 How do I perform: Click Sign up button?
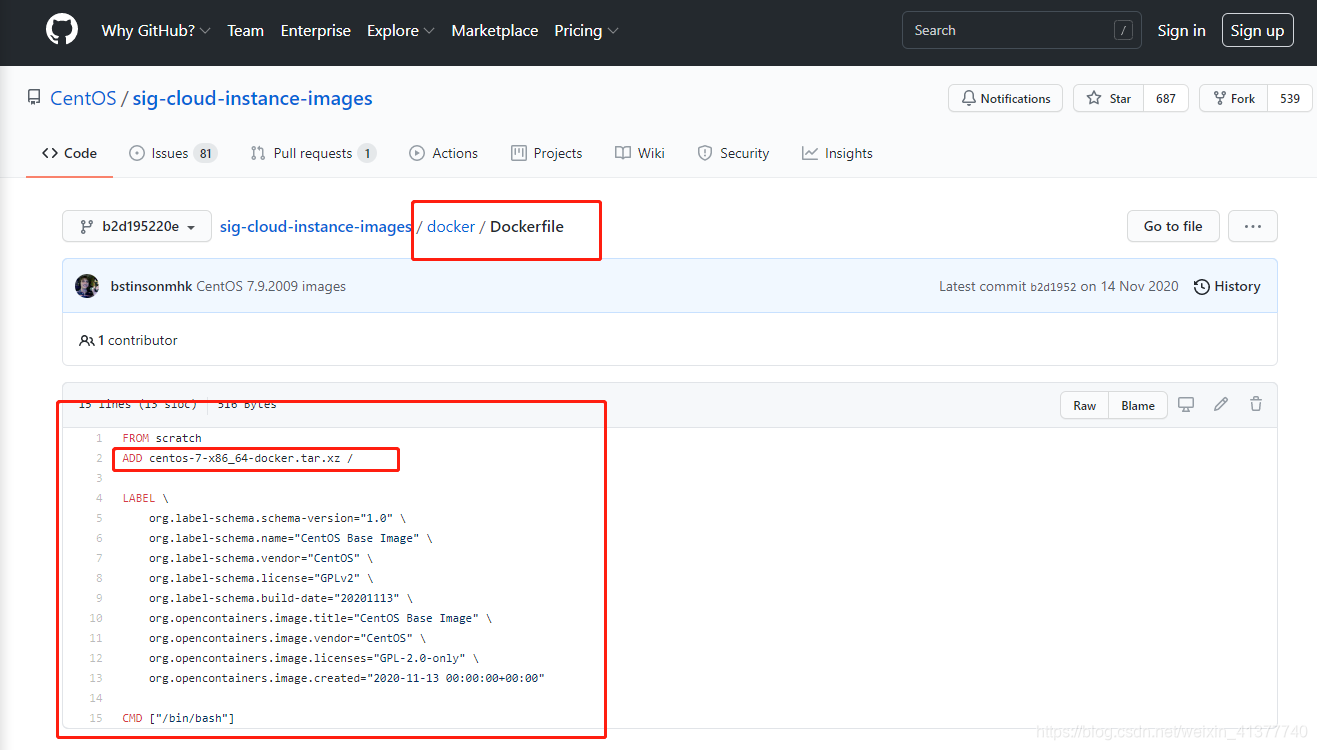pos(1258,31)
